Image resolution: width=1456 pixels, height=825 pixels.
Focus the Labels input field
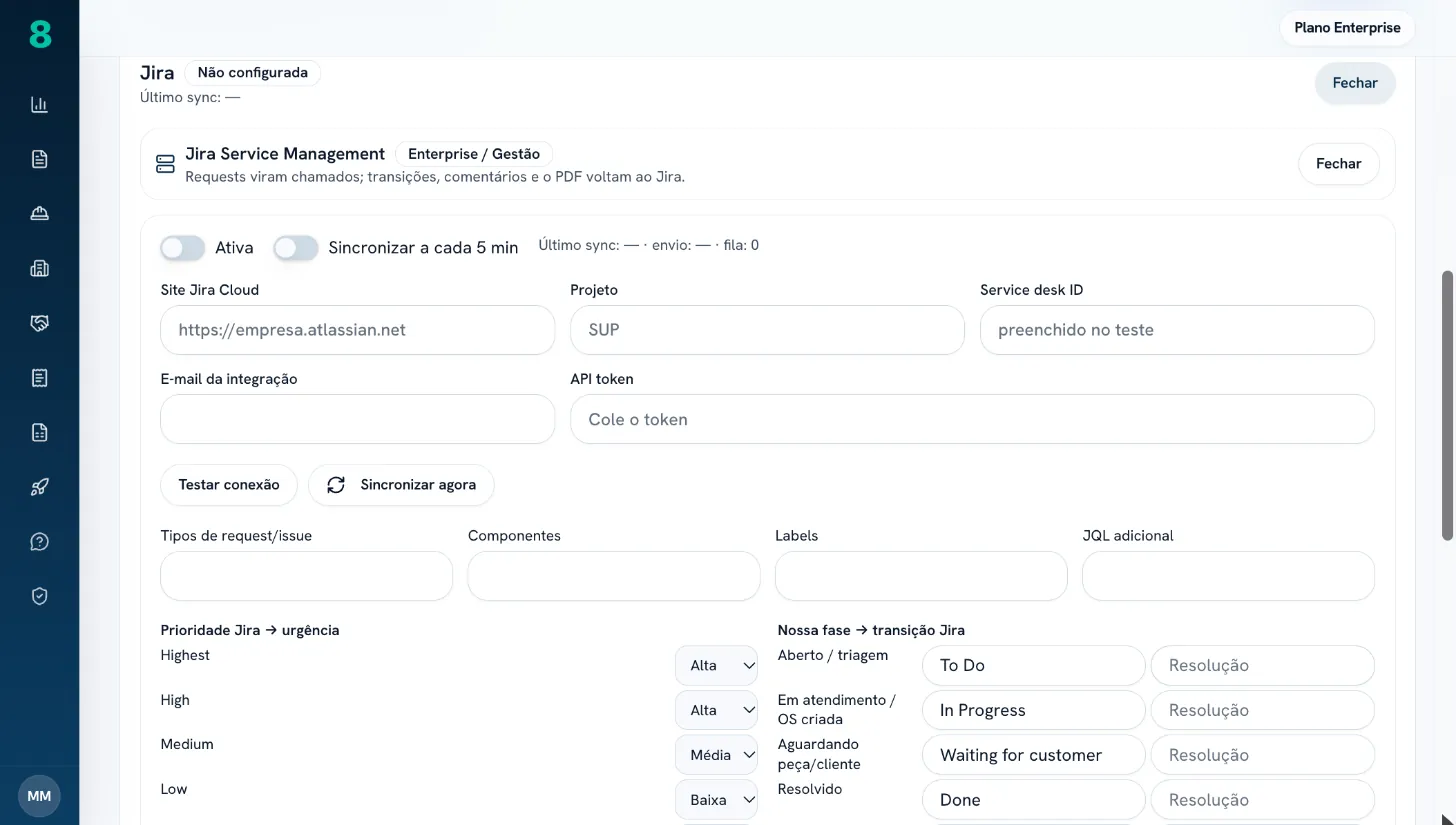(921, 576)
